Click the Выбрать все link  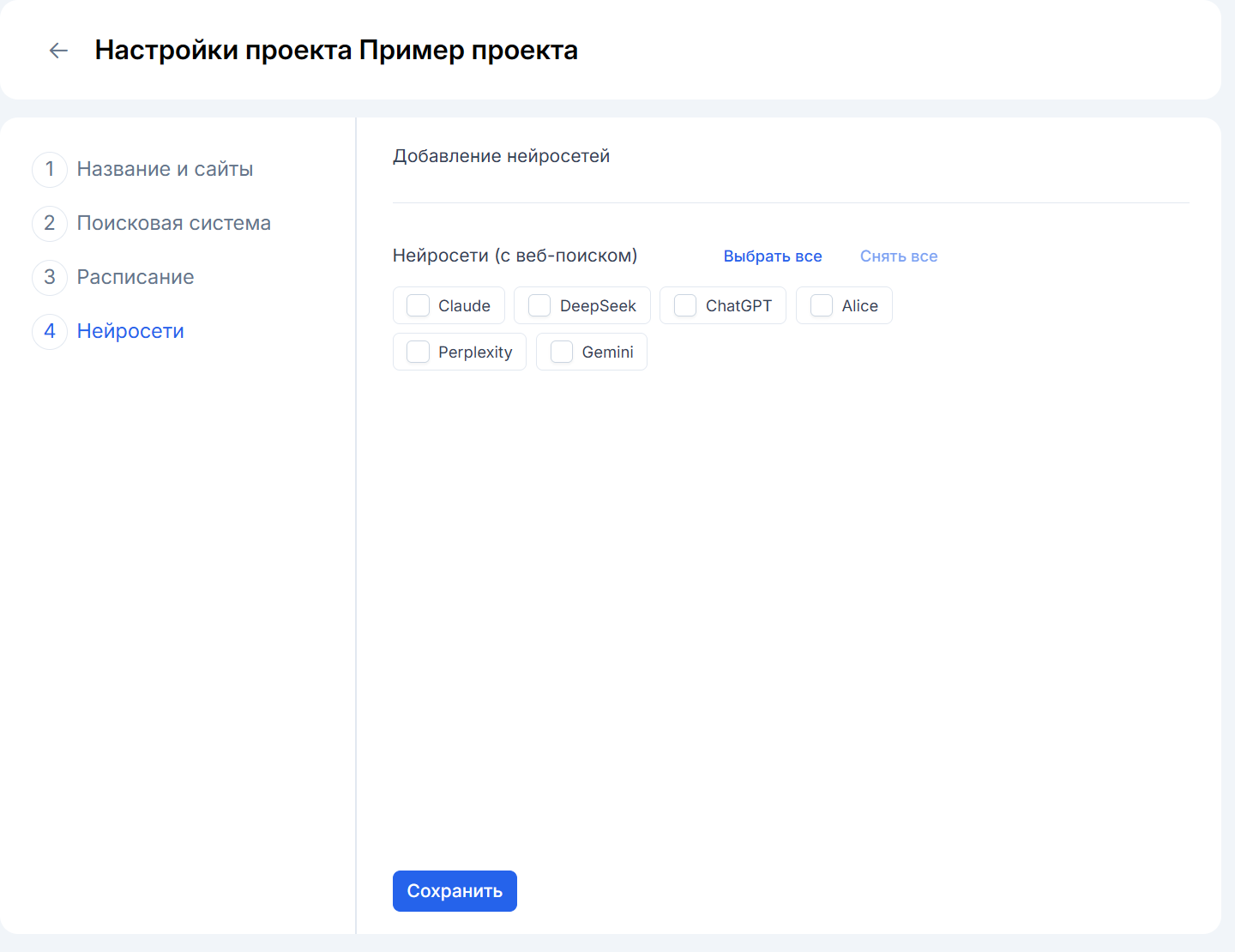[x=773, y=256]
